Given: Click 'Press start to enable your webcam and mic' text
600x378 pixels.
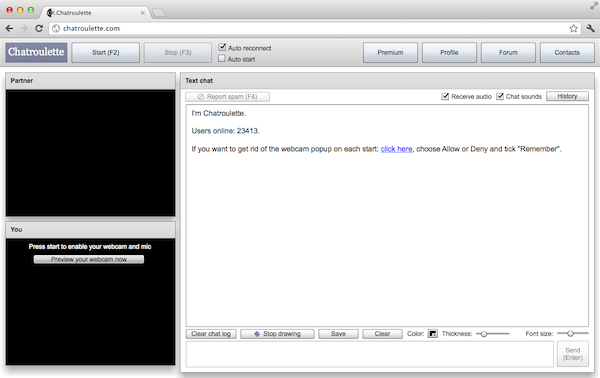Looking at the screenshot, I should [90, 246].
